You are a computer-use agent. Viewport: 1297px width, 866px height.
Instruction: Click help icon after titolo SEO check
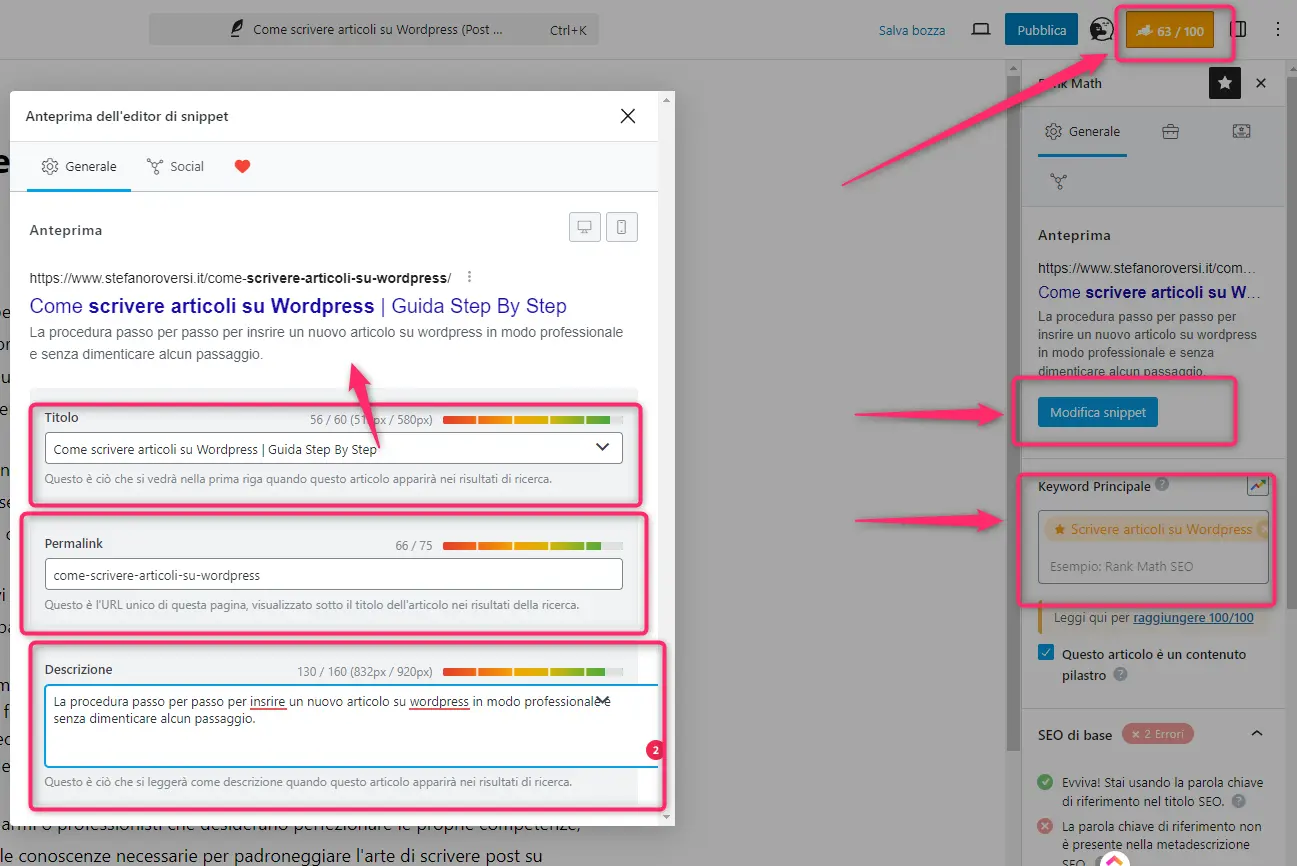(1239, 801)
